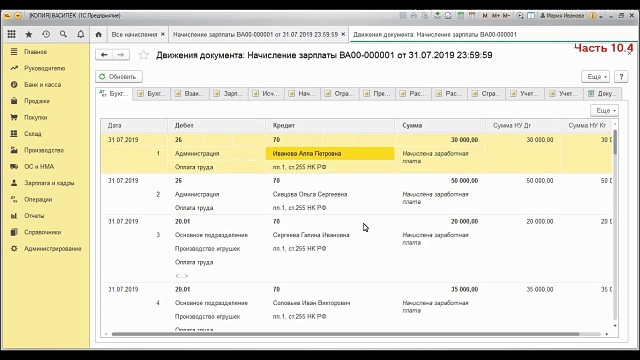Click the help question mark button

click(x=621, y=76)
